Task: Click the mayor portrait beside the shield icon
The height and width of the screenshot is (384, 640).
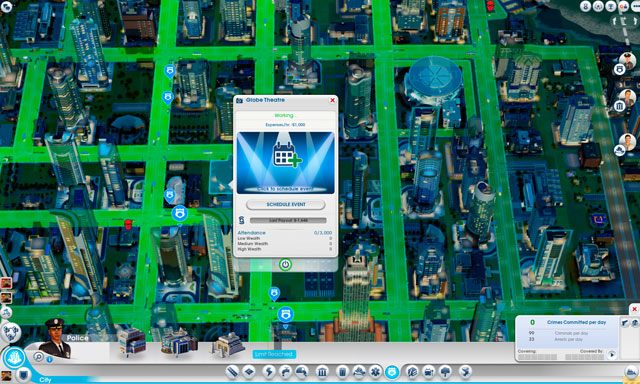Action: point(6,376)
